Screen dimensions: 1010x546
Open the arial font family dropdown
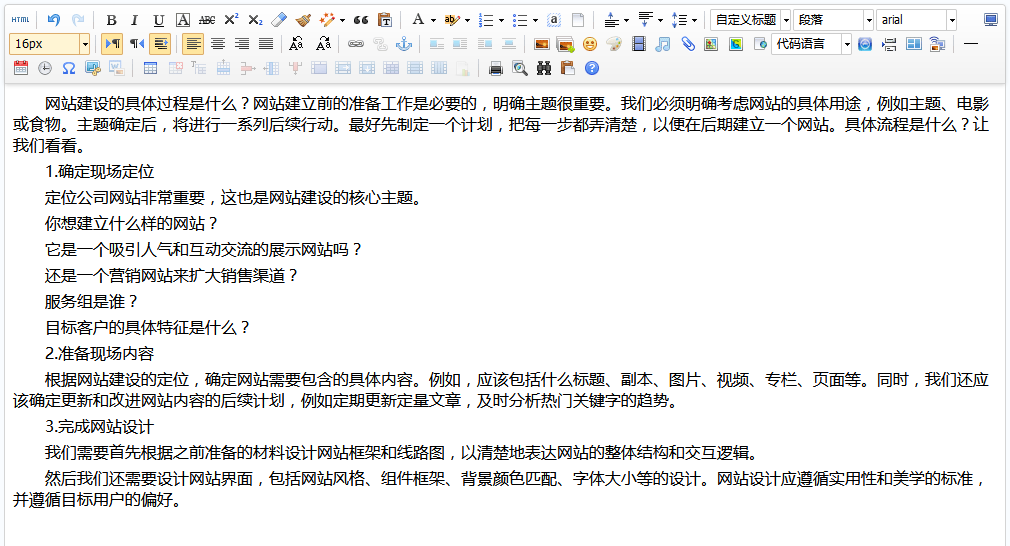tap(951, 20)
